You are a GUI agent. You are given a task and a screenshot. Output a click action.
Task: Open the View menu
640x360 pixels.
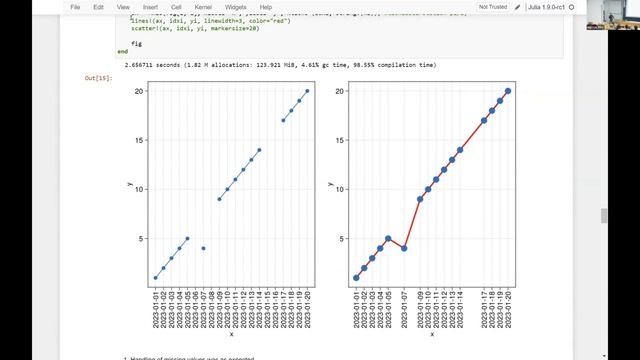coord(123,7)
